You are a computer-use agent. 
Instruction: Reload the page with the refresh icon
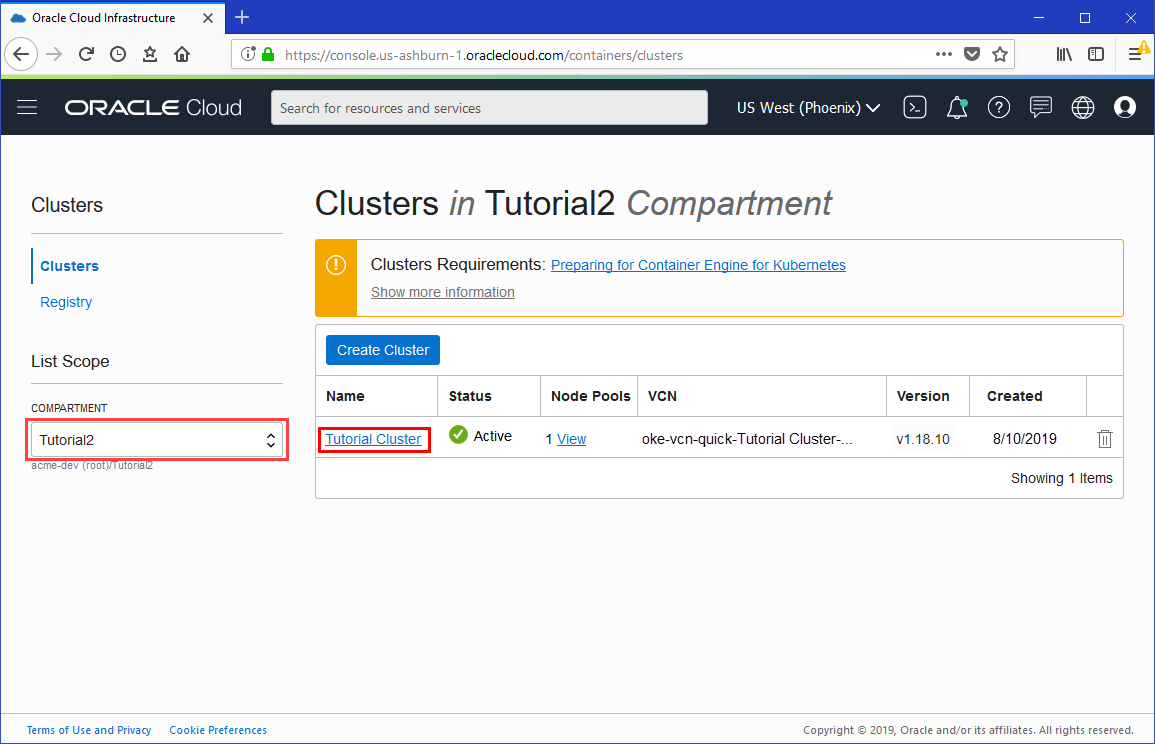click(x=86, y=55)
